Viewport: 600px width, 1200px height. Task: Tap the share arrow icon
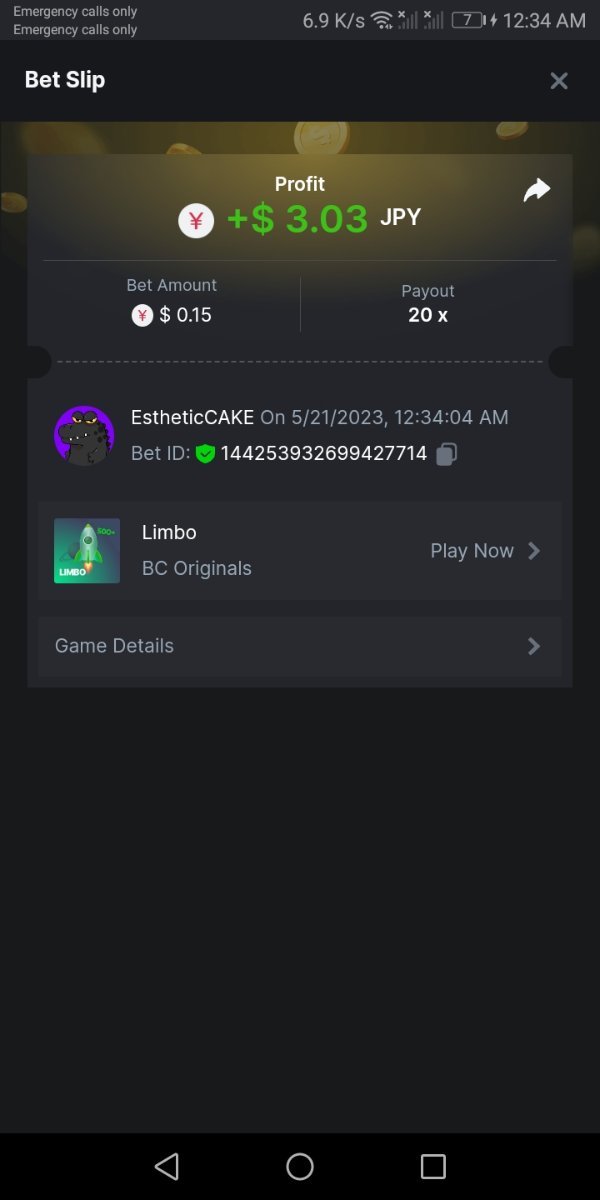pyautogui.click(x=537, y=190)
